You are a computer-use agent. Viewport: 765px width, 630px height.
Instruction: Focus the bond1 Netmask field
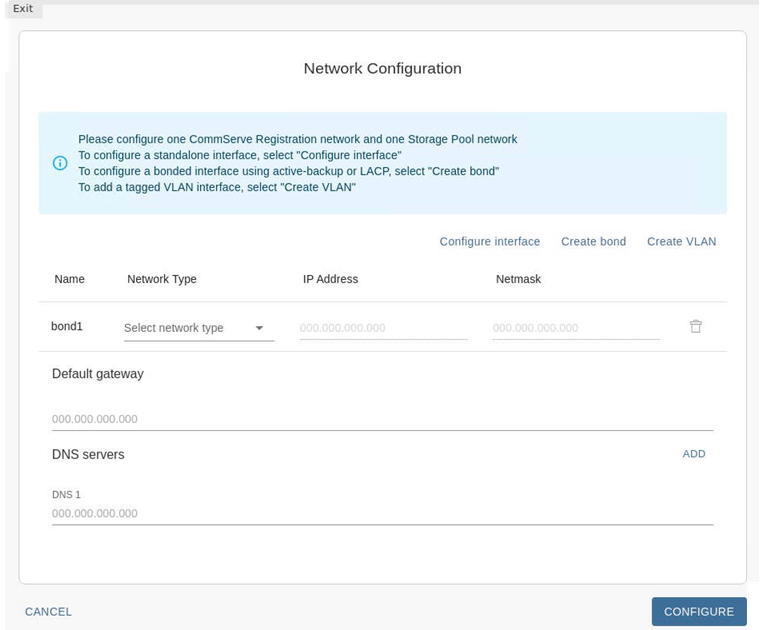[x=575, y=328]
